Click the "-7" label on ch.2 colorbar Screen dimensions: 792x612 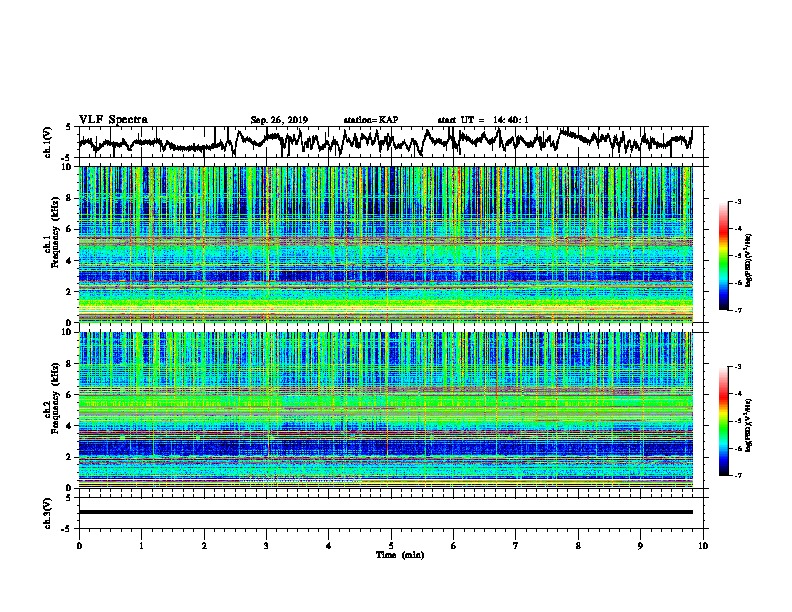738,475
